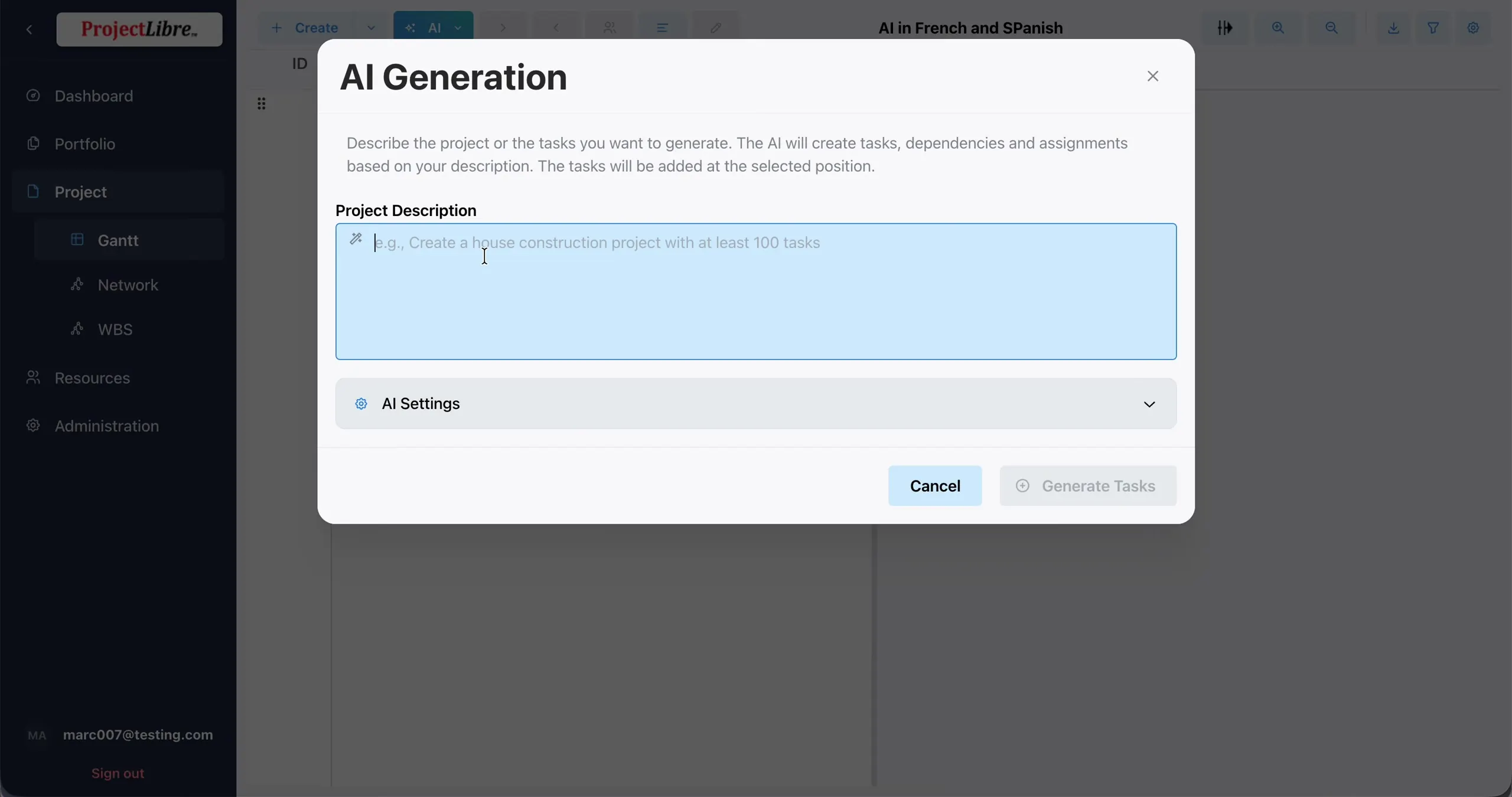Collapse the sidebar with back arrow
The image size is (1512, 797).
pos(30,29)
